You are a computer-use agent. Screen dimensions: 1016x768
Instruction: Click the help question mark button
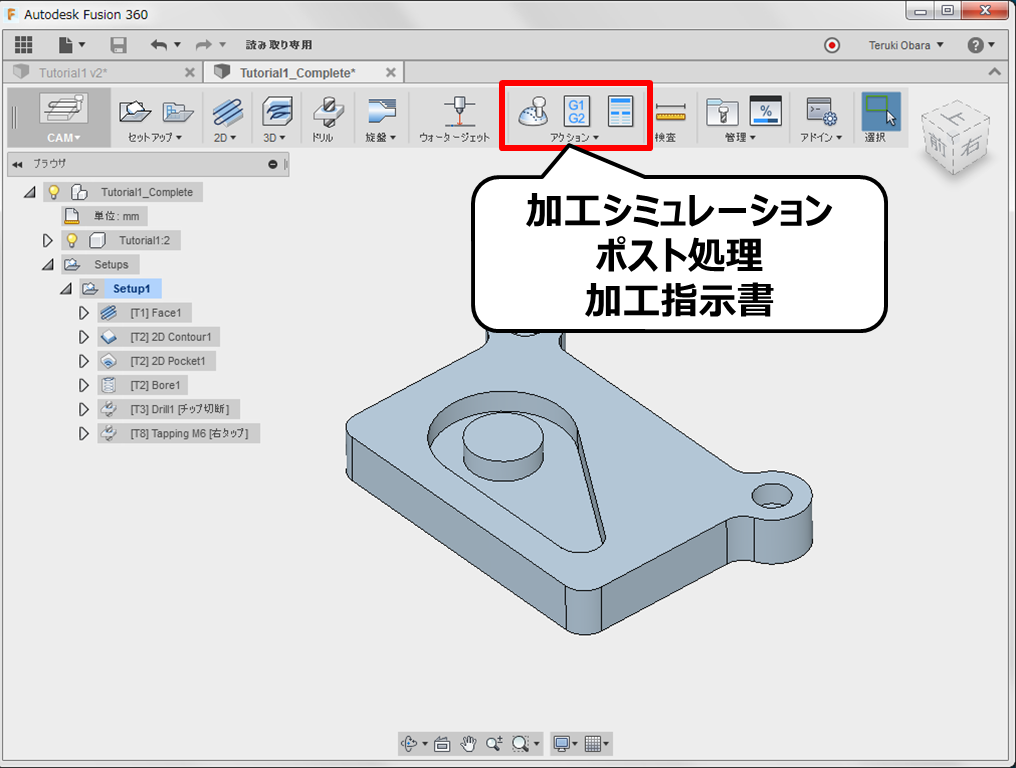(976, 45)
